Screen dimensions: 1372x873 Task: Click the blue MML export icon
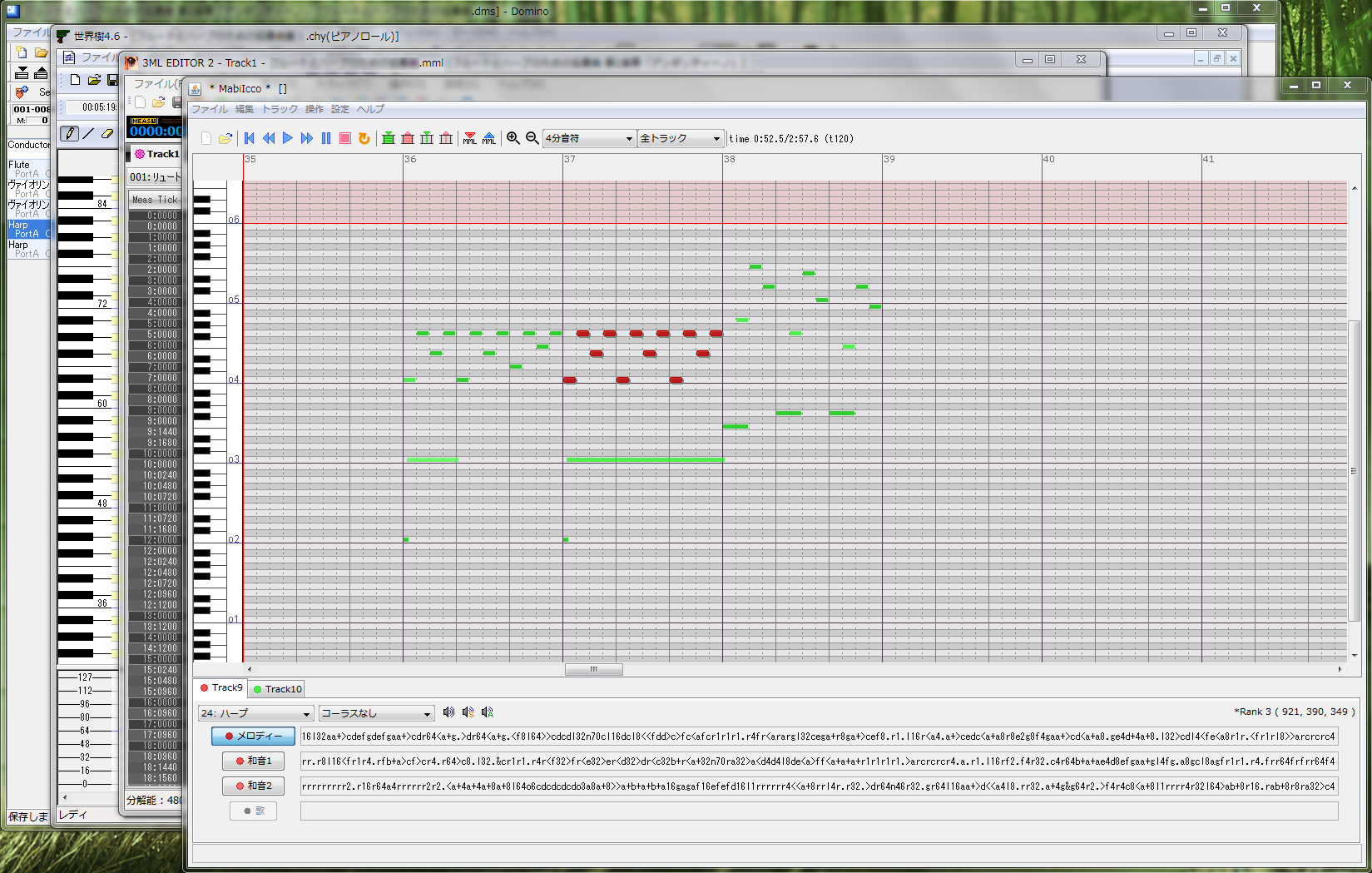489,138
